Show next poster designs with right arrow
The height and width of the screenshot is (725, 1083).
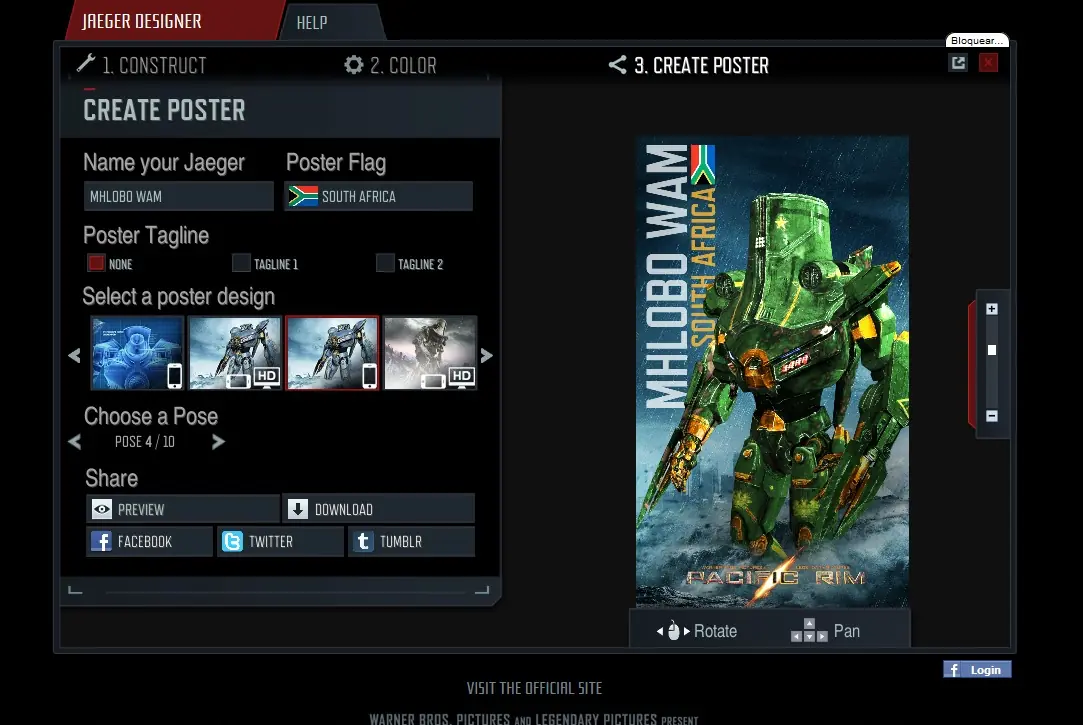(x=486, y=356)
